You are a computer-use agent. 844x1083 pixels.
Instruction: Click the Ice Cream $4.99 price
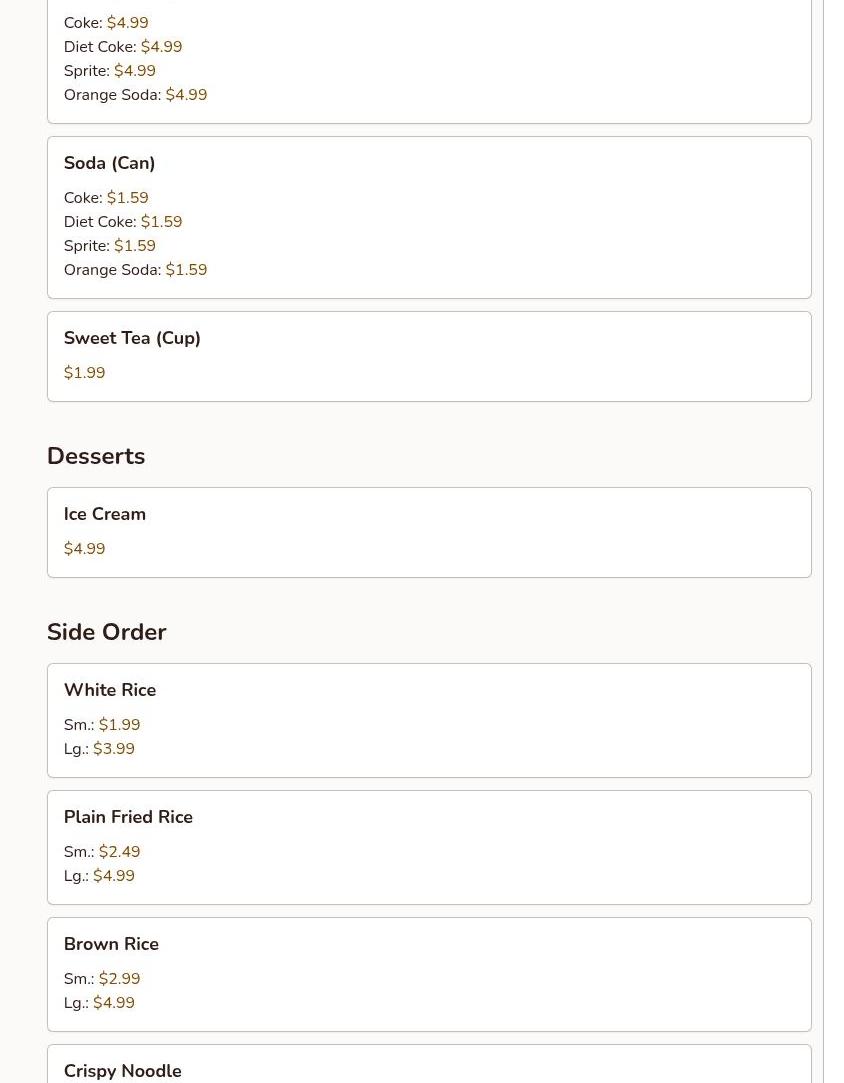coord(84,549)
